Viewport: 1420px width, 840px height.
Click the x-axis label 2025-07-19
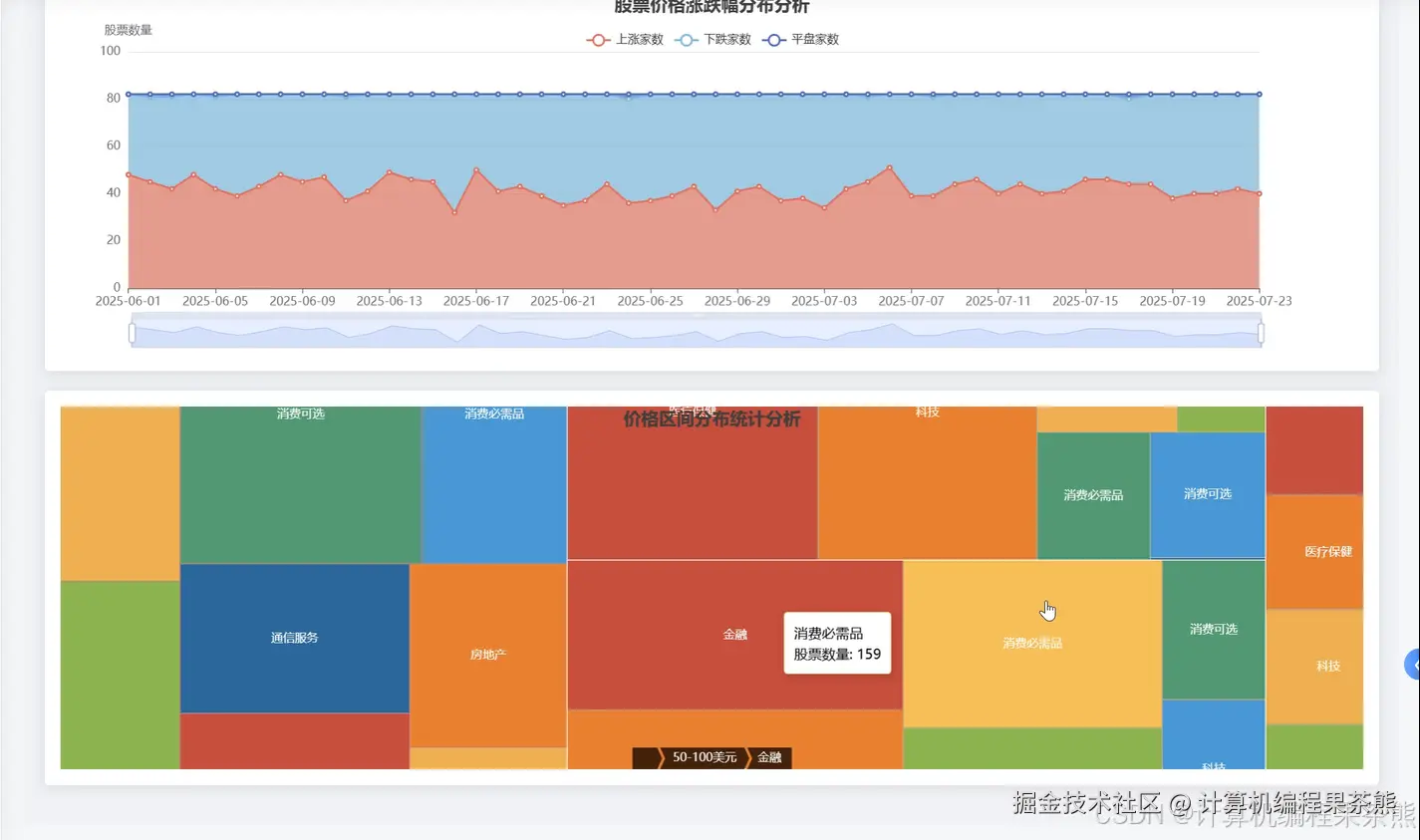click(x=1172, y=301)
